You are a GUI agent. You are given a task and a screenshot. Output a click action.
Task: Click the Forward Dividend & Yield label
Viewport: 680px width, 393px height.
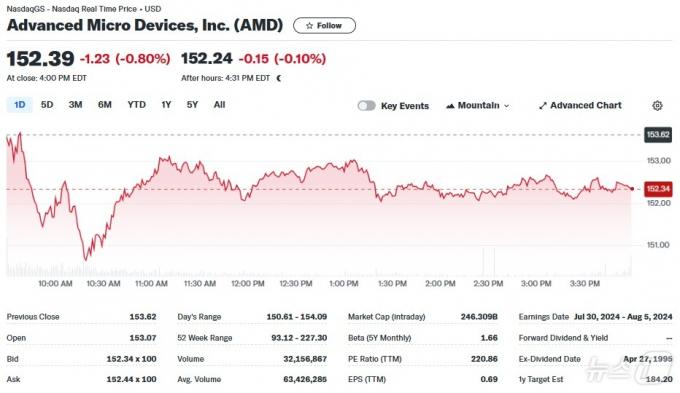pyautogui.click(x=563, y=338)
